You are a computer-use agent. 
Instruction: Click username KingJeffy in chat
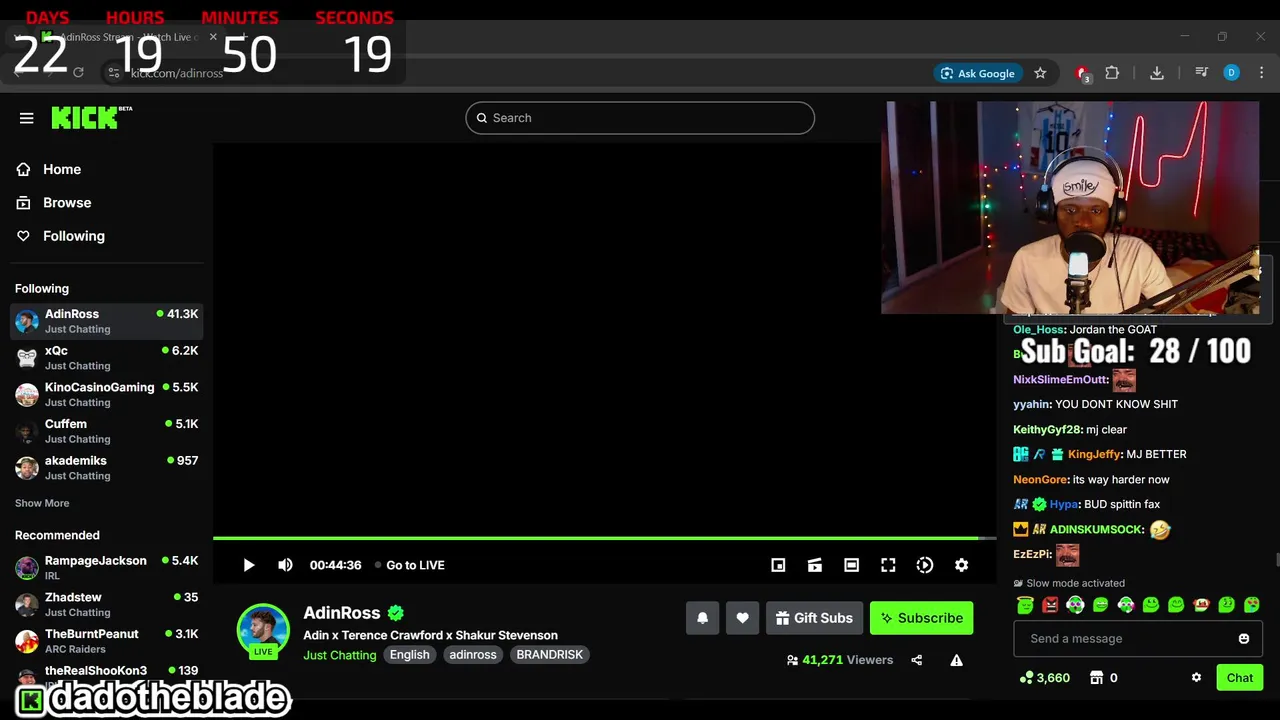(x=1094, y=454)
